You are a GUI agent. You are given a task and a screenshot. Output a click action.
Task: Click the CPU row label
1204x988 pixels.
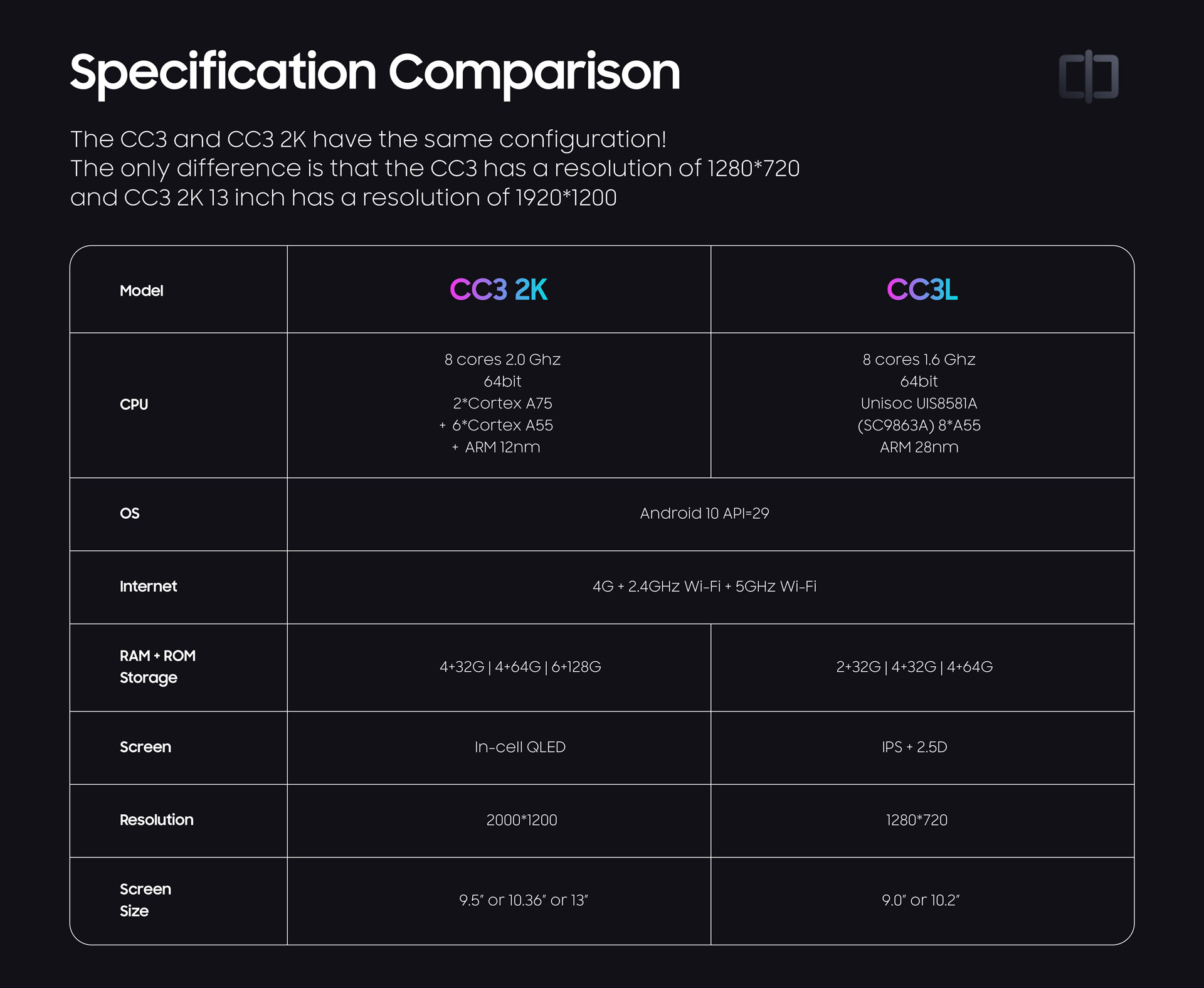click(134, 405)
